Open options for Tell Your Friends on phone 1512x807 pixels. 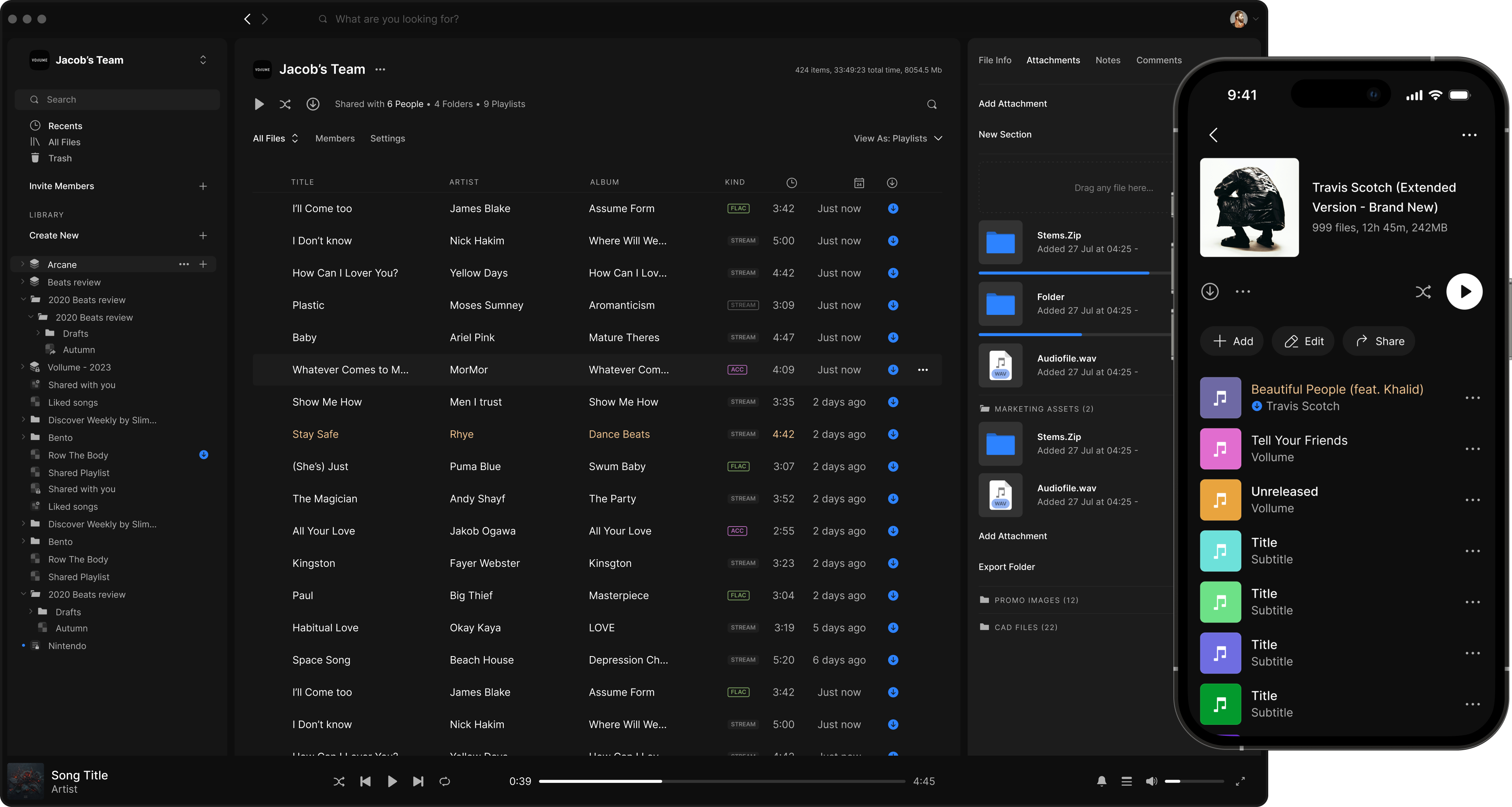click(x=1472, y=449)
